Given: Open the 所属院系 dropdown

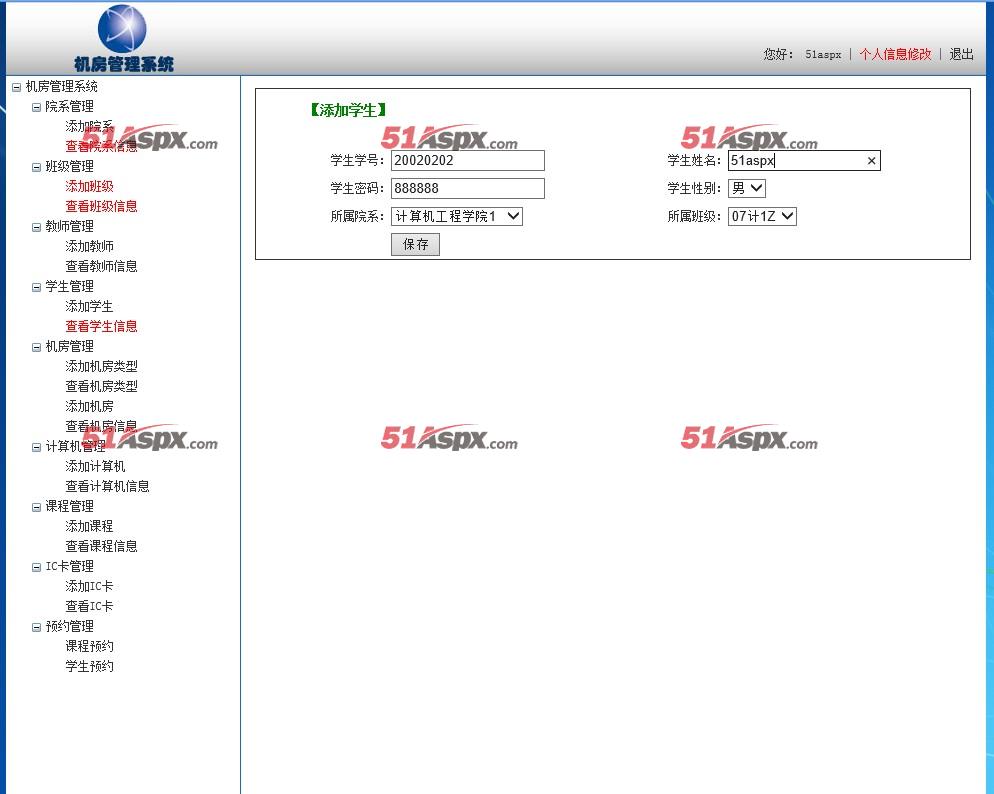Looking at the screenshot, I should 456,216.
